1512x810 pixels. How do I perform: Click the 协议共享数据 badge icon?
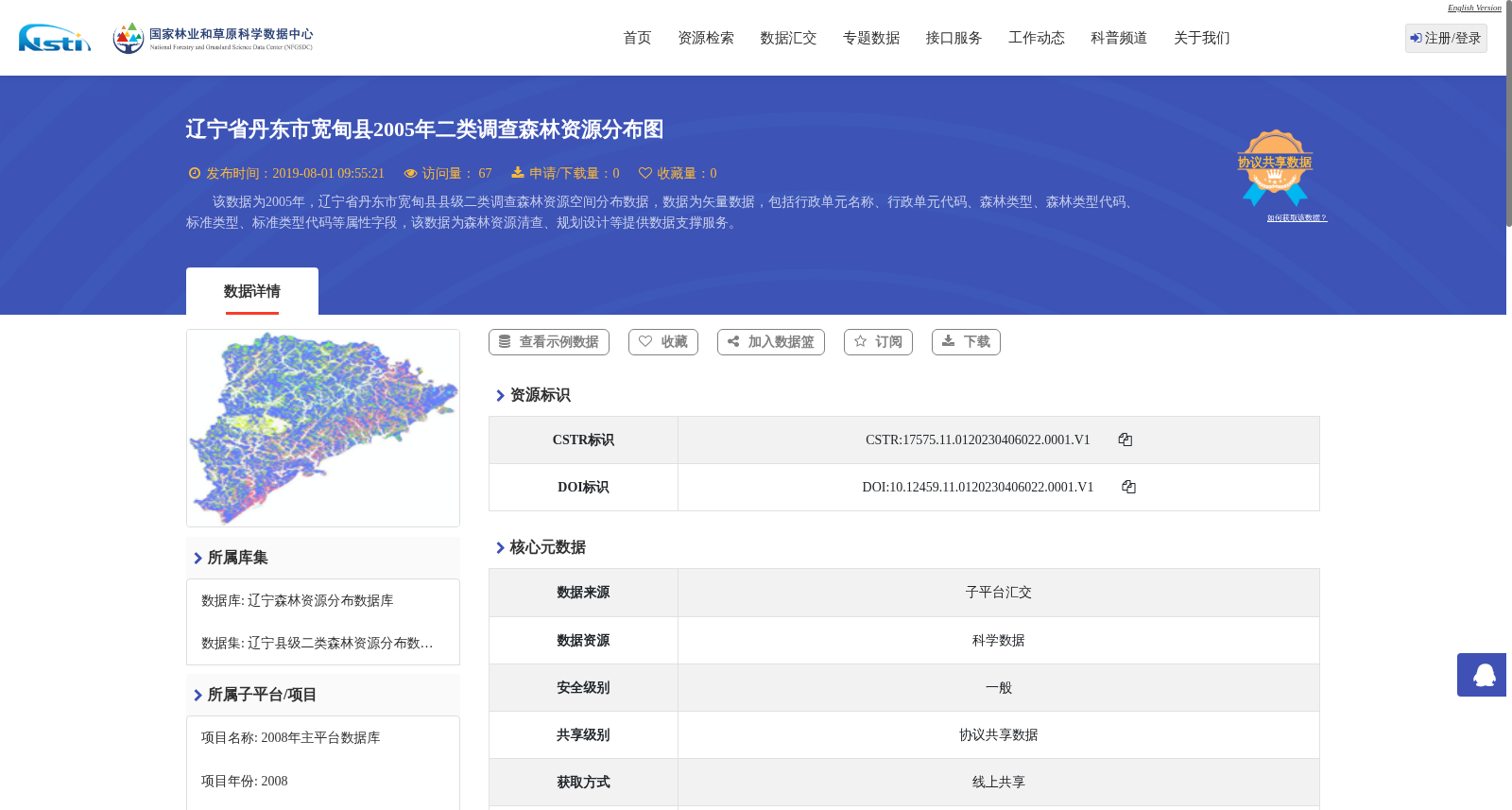click(1275, 167)
